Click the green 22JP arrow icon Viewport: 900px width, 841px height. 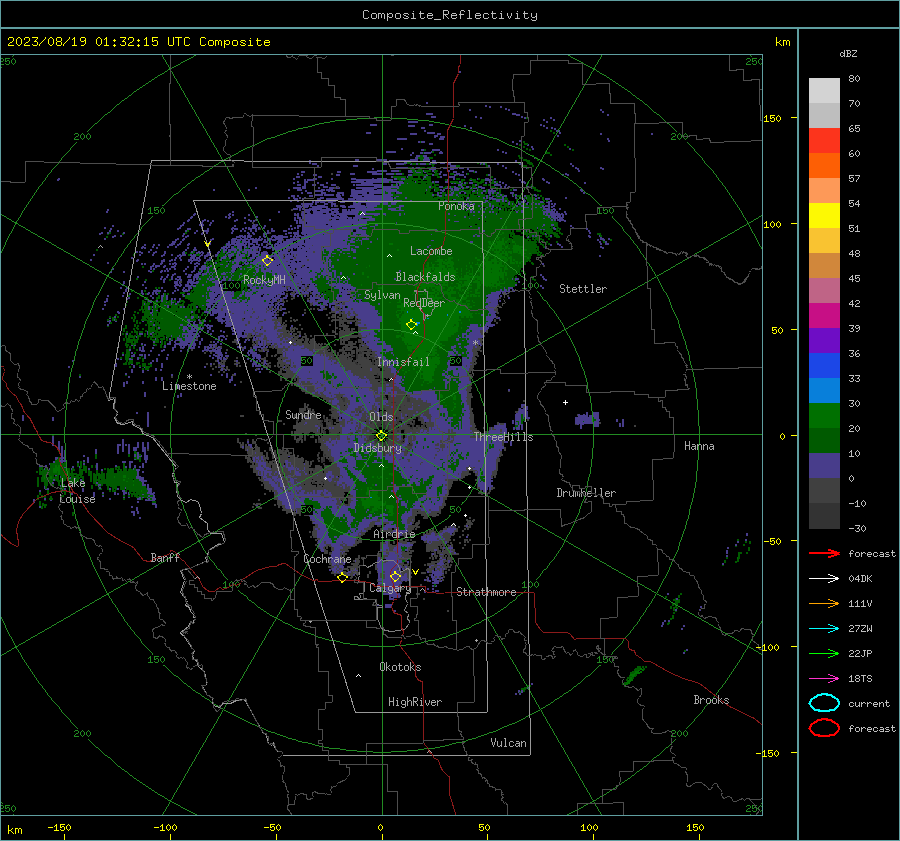[824, 653]
